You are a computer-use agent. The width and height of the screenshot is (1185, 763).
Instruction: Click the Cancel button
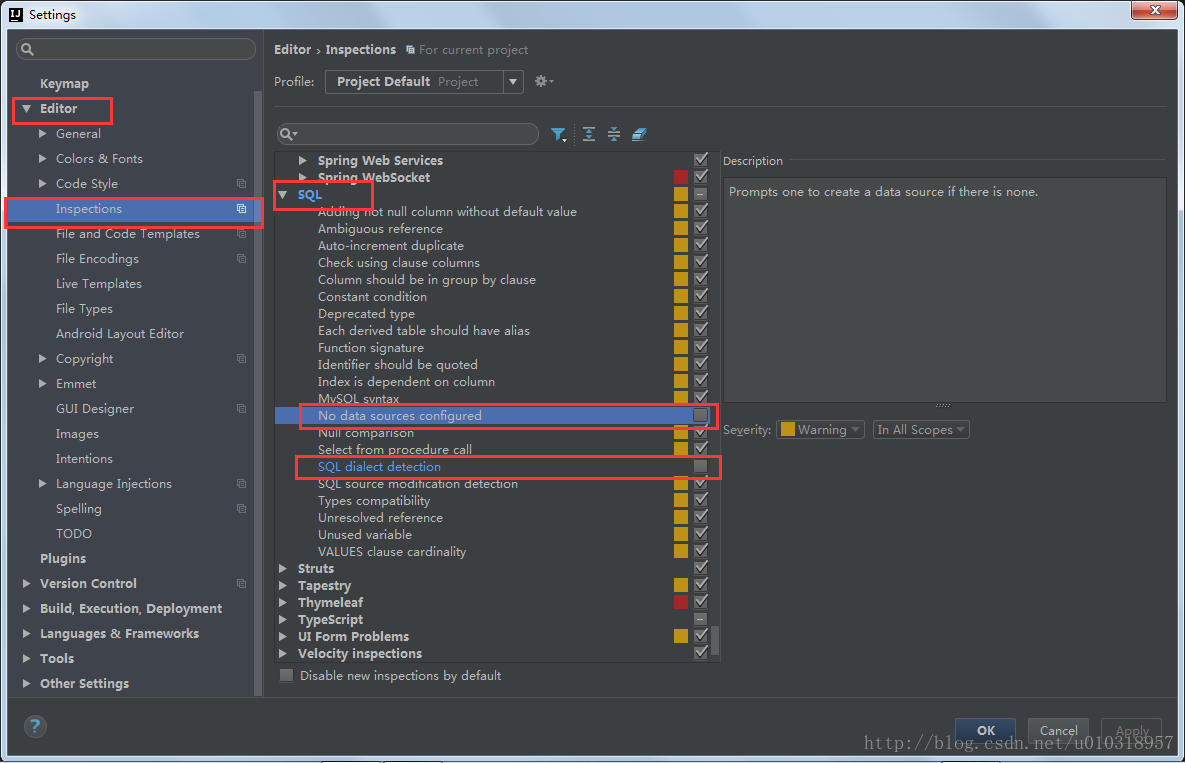point(1058,731)
